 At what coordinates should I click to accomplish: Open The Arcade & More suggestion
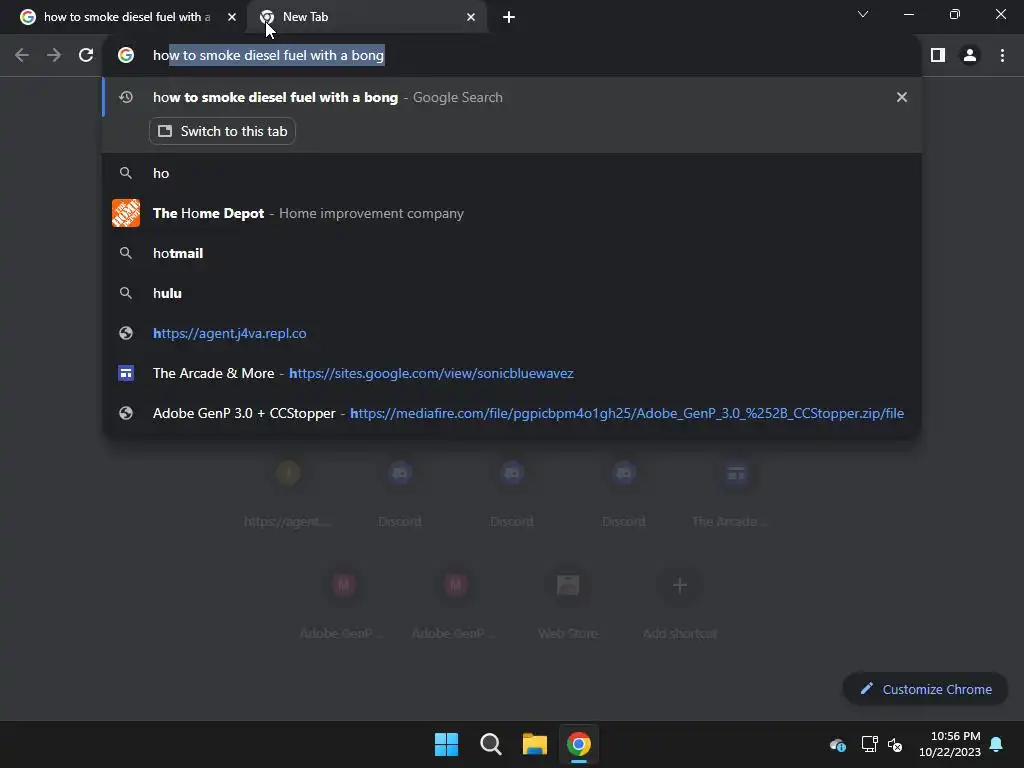[x=512, y=373]
